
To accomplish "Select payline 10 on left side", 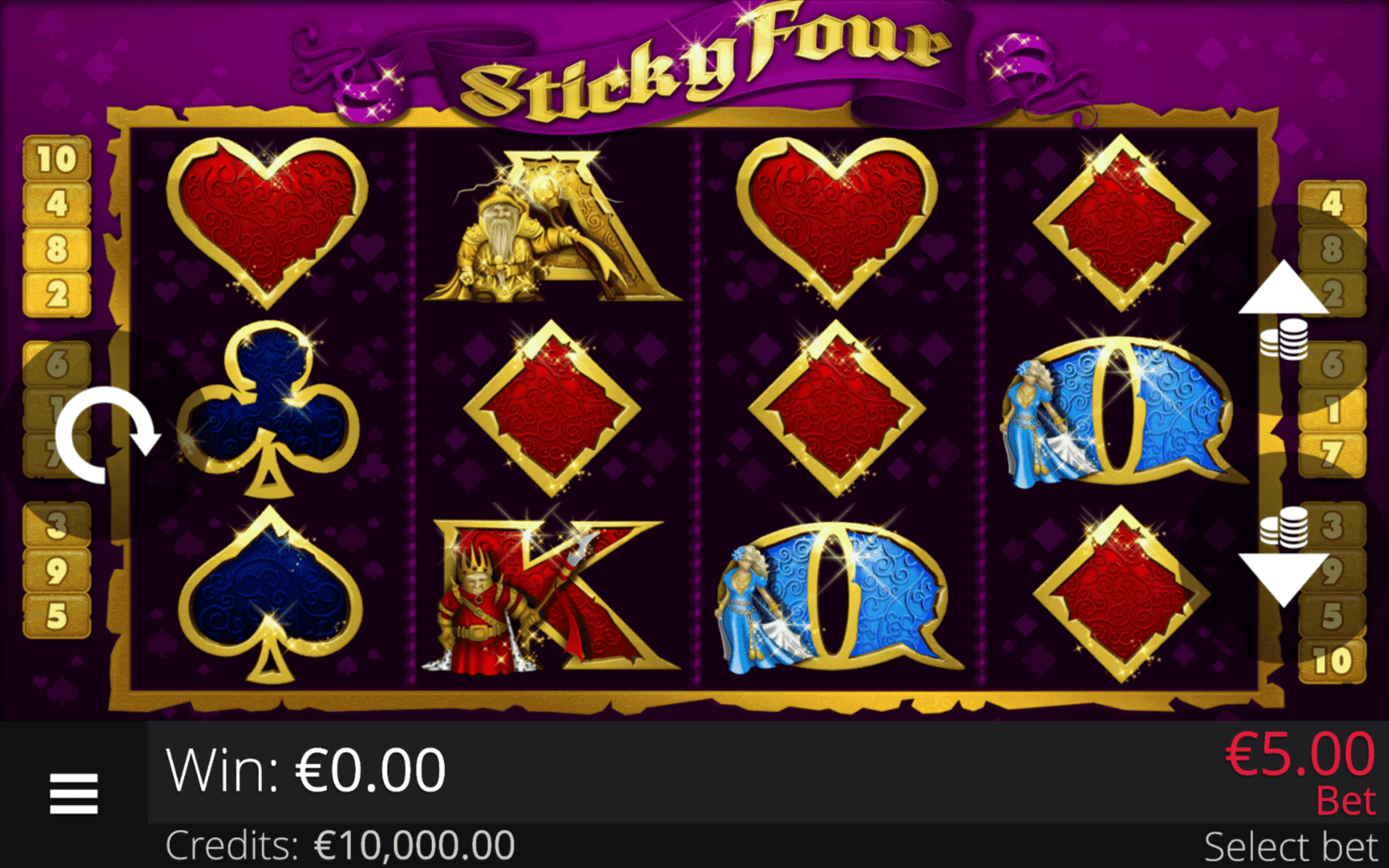I will point(57,159).
